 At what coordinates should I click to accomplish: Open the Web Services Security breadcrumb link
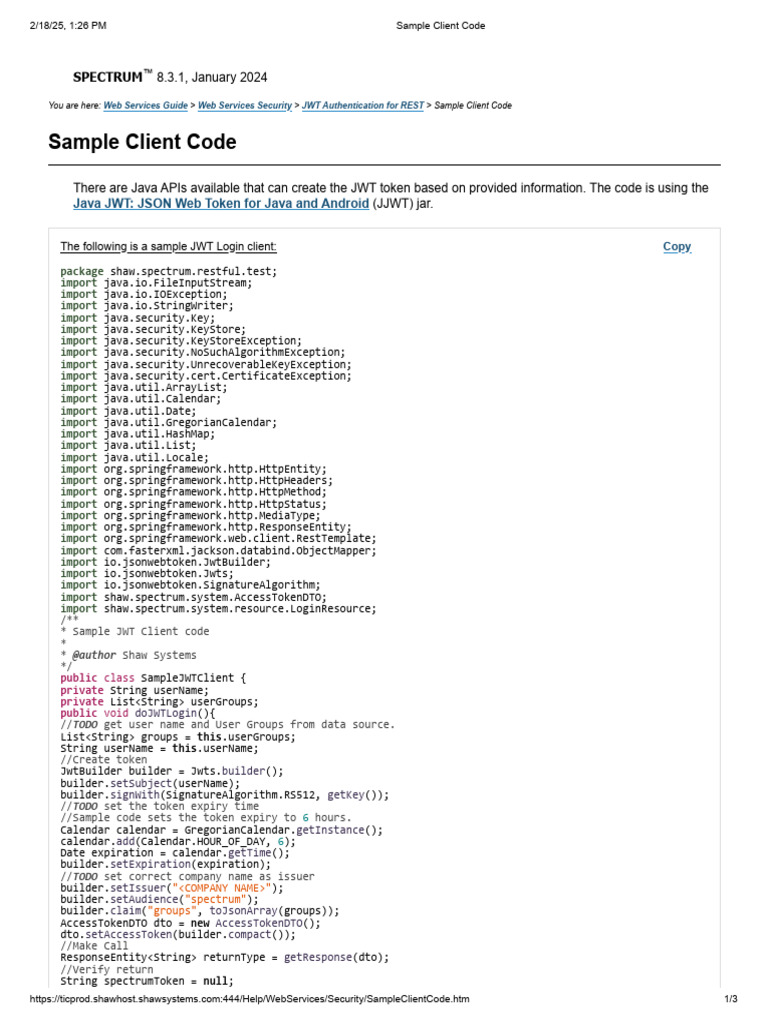tap(245, 105)
